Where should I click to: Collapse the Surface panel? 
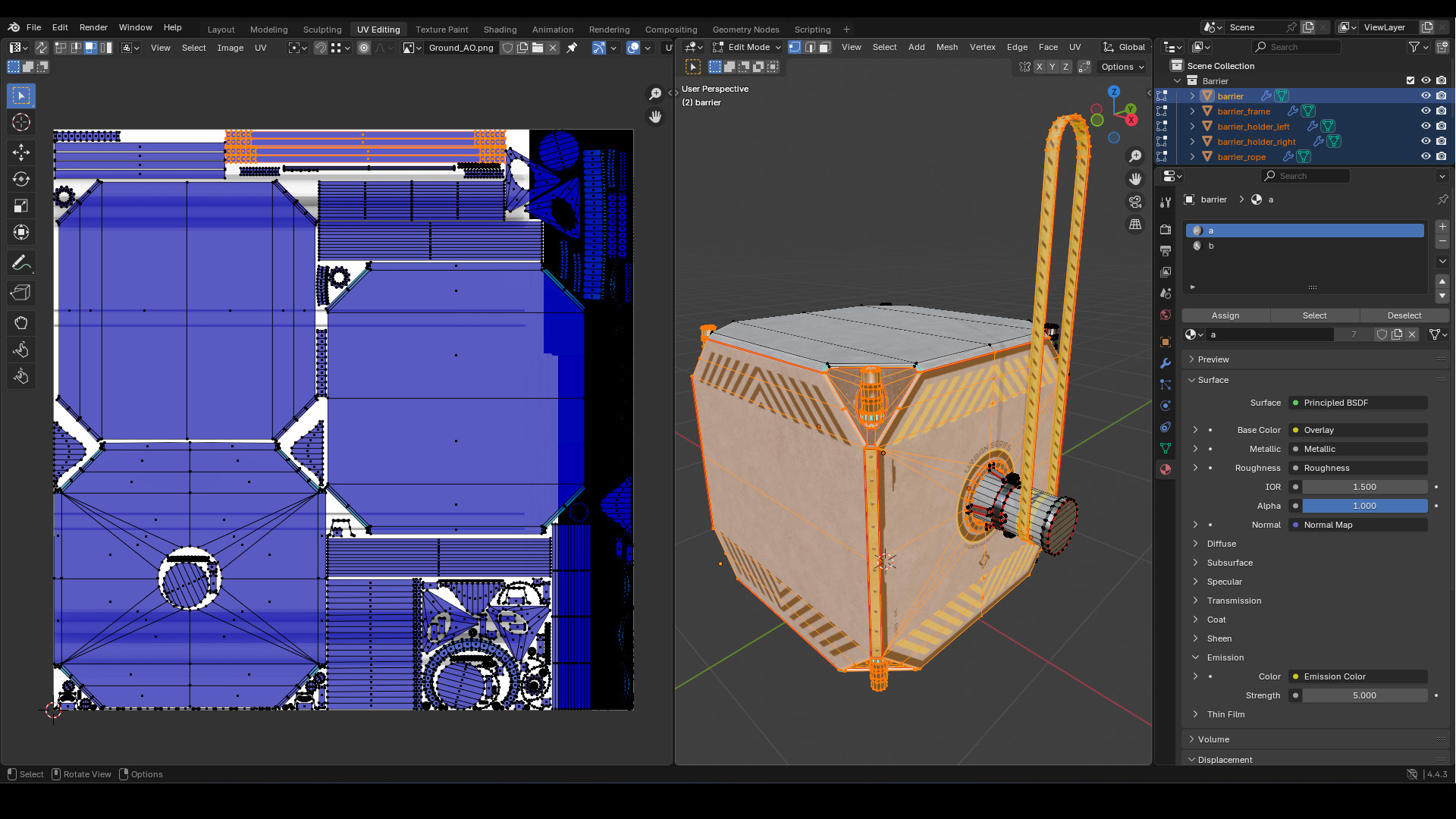point(1192,380)
